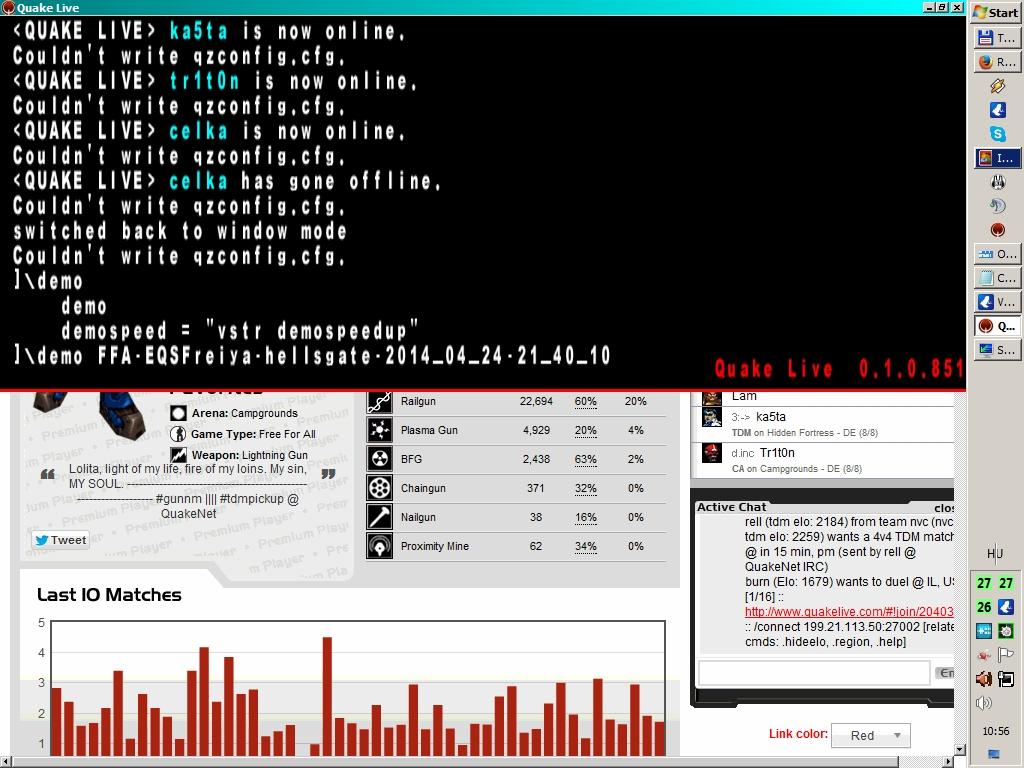Launch Skype from the quick launch
Screen dimensions: 1024x768
coord(997,134)
